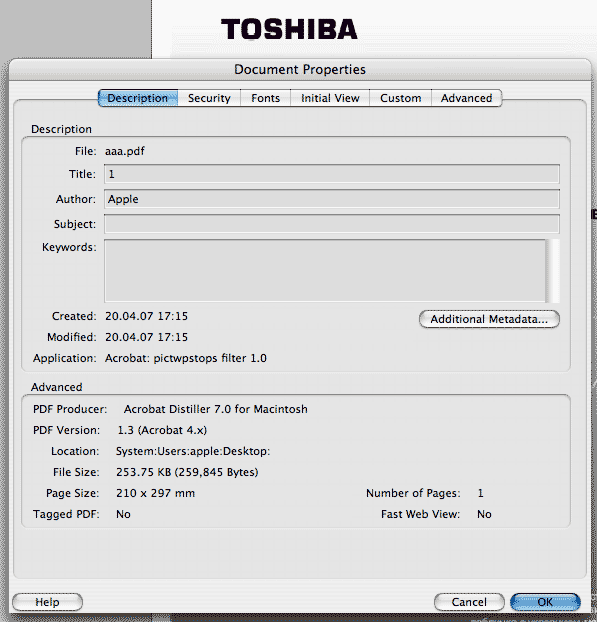Click the Author field containing Apple
This screenshot has height=622, width=597.
tap(332, 199)
